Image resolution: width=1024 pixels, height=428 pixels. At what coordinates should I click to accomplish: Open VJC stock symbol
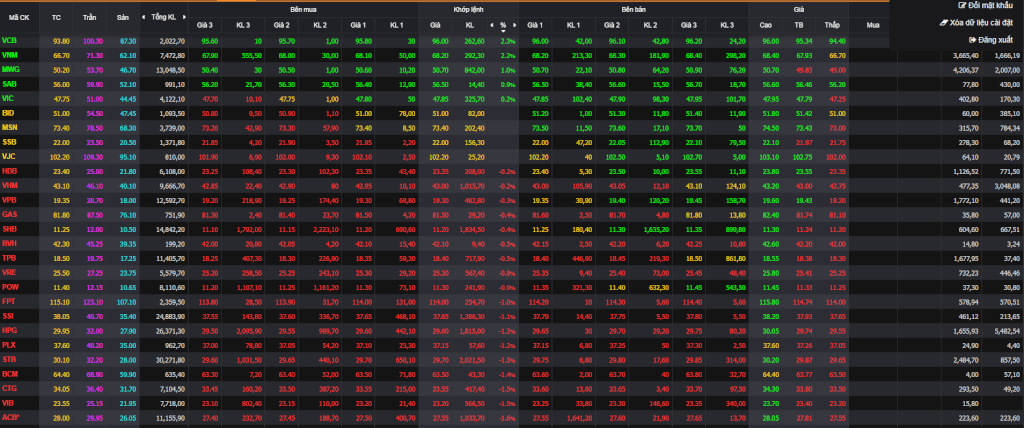[8, 157]
